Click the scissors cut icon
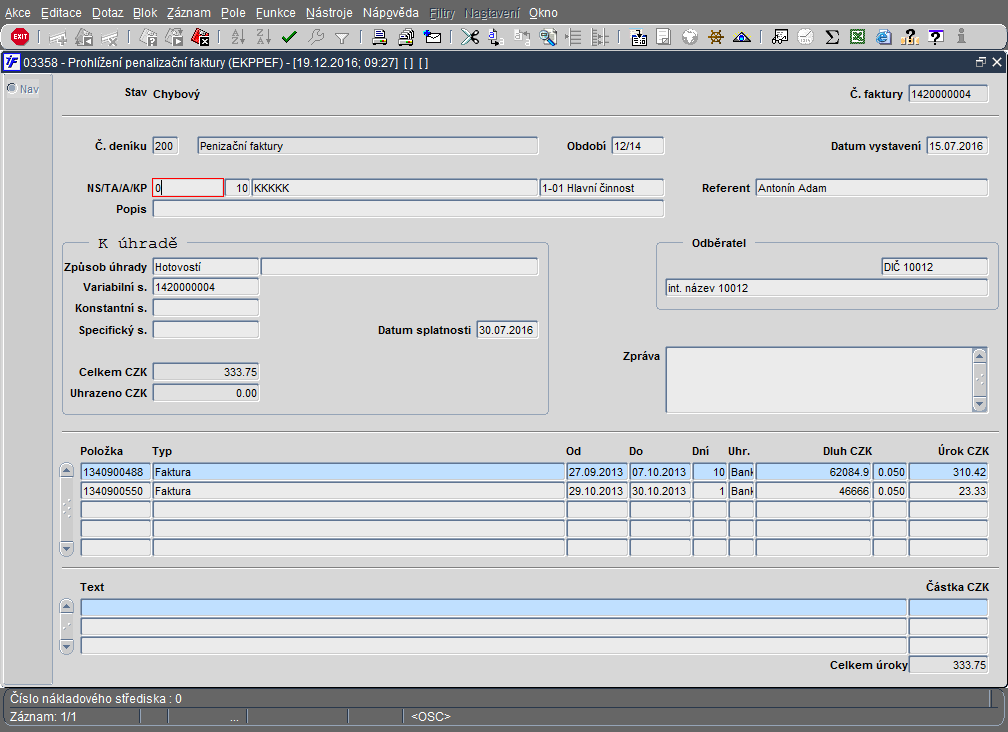 (468, 37)
